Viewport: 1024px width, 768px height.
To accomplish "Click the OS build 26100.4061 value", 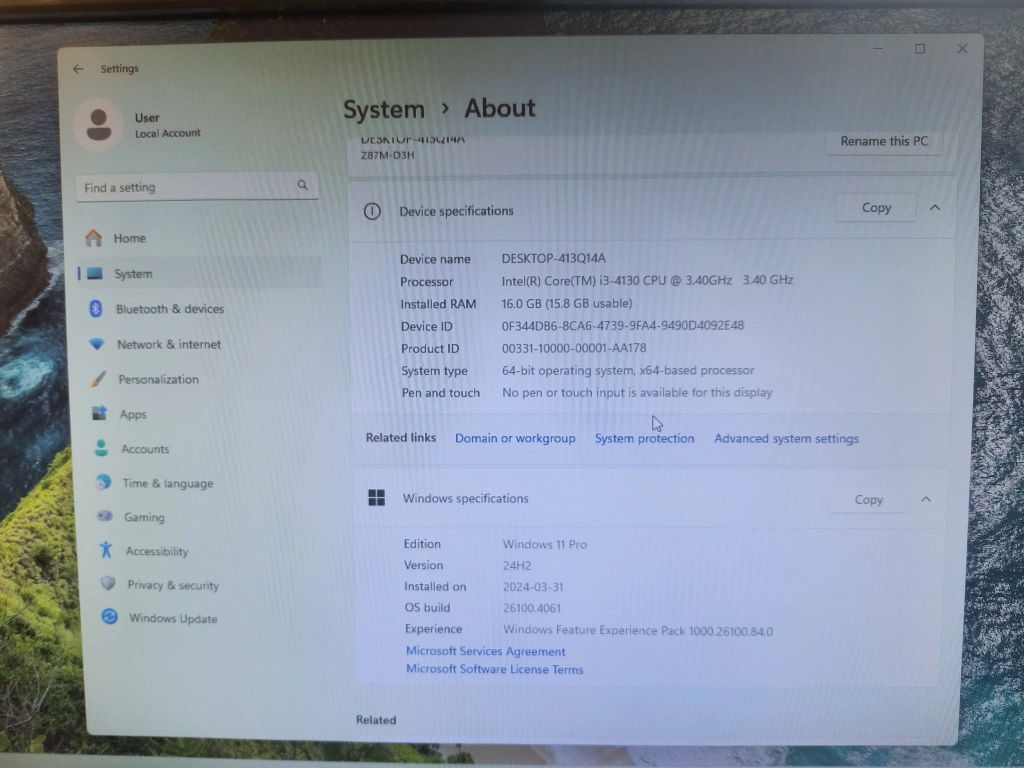I will (532, 608).
